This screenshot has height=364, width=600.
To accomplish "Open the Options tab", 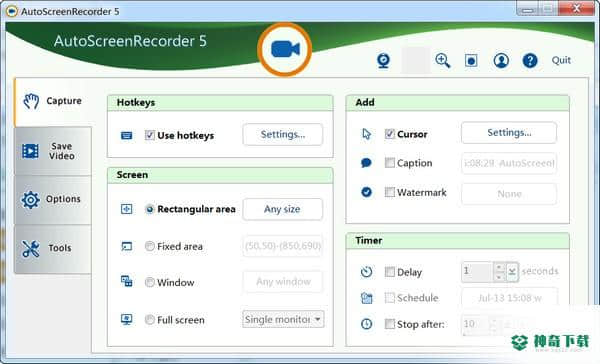I will click(53, 199).
